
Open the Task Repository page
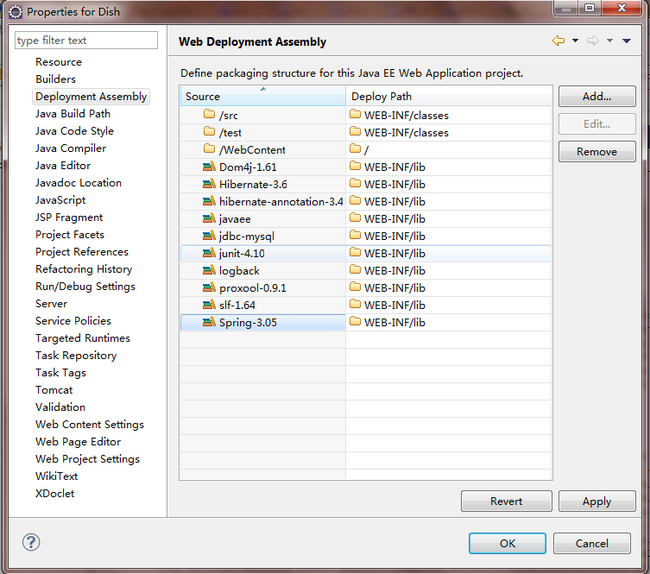click(76, 356)
